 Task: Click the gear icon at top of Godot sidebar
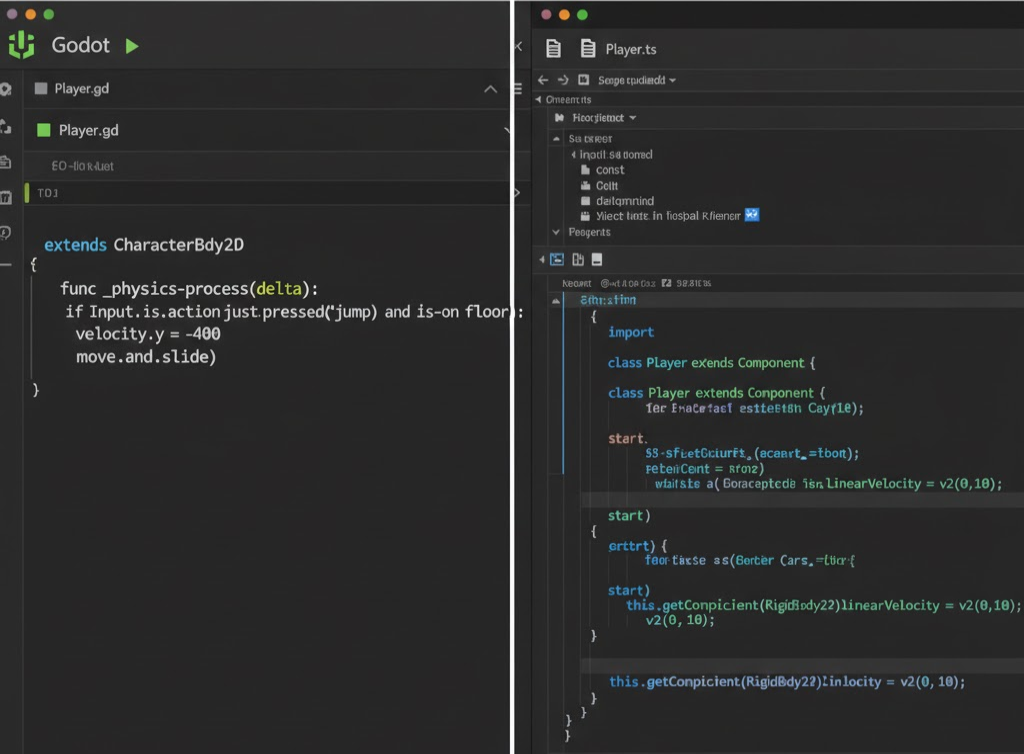point(5,90)
